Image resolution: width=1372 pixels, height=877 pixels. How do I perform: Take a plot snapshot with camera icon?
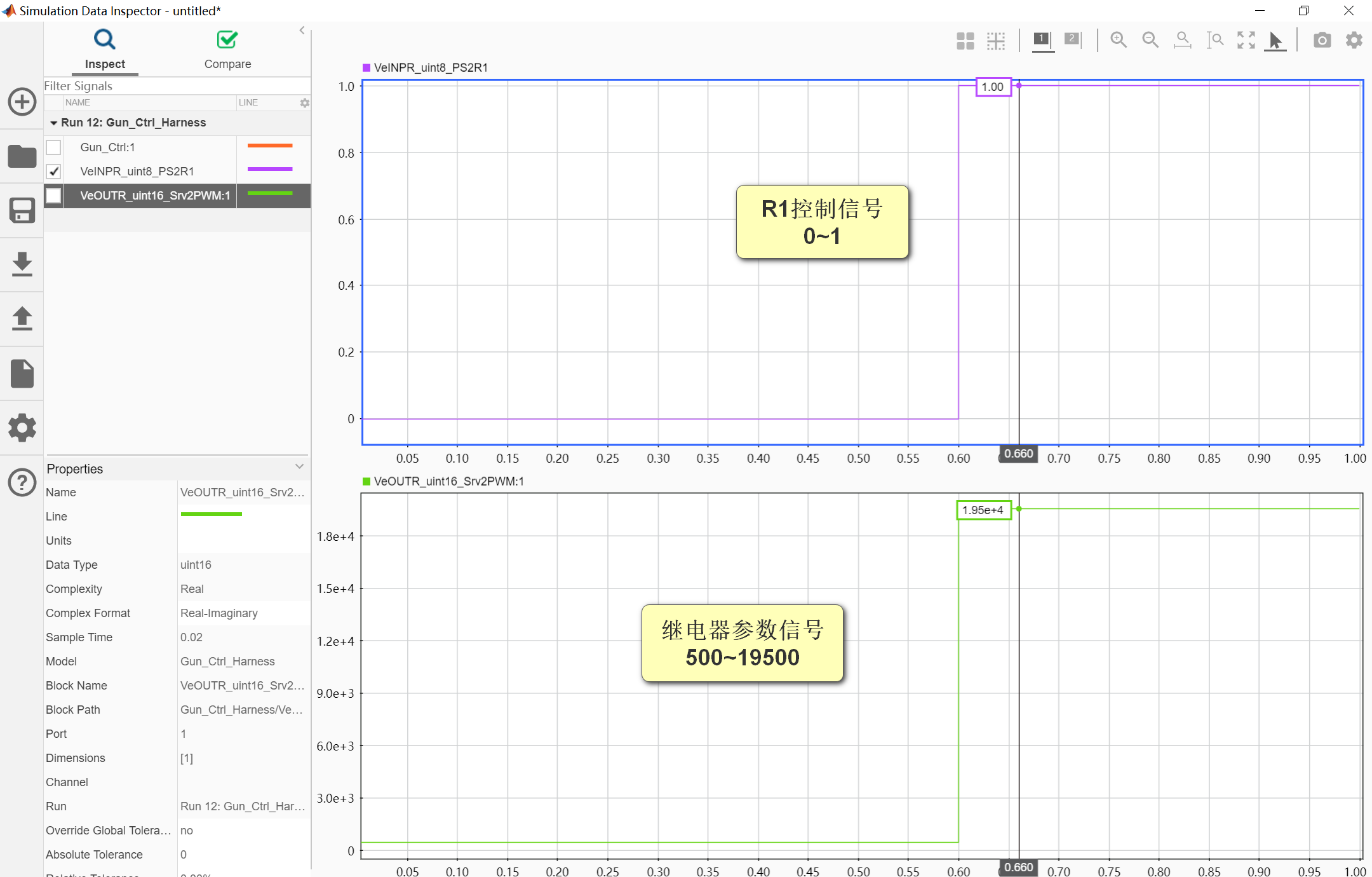[1322, 40]
